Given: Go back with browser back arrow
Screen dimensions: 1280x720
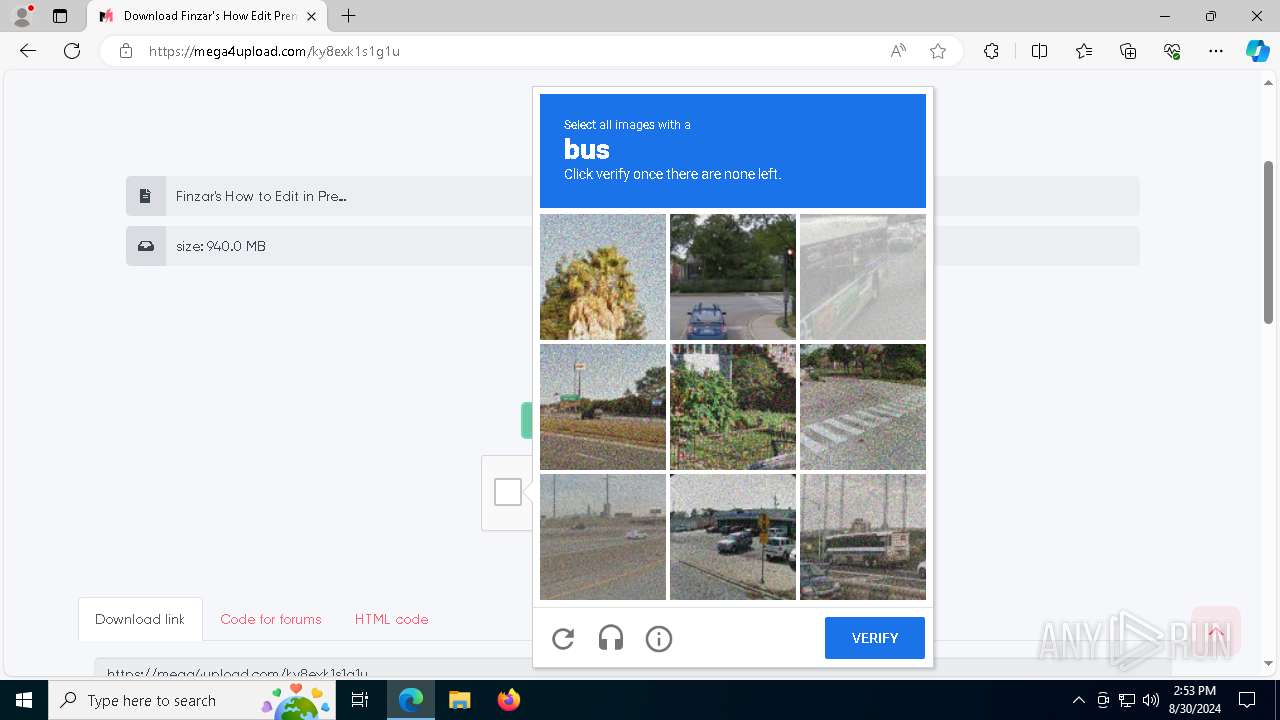Looking at the screenshot, I should [x=28, y=51].
